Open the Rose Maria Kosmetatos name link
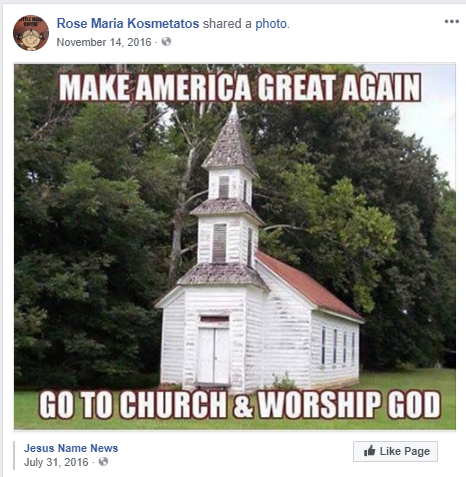The image size is (466, 477). click(128, 24)
